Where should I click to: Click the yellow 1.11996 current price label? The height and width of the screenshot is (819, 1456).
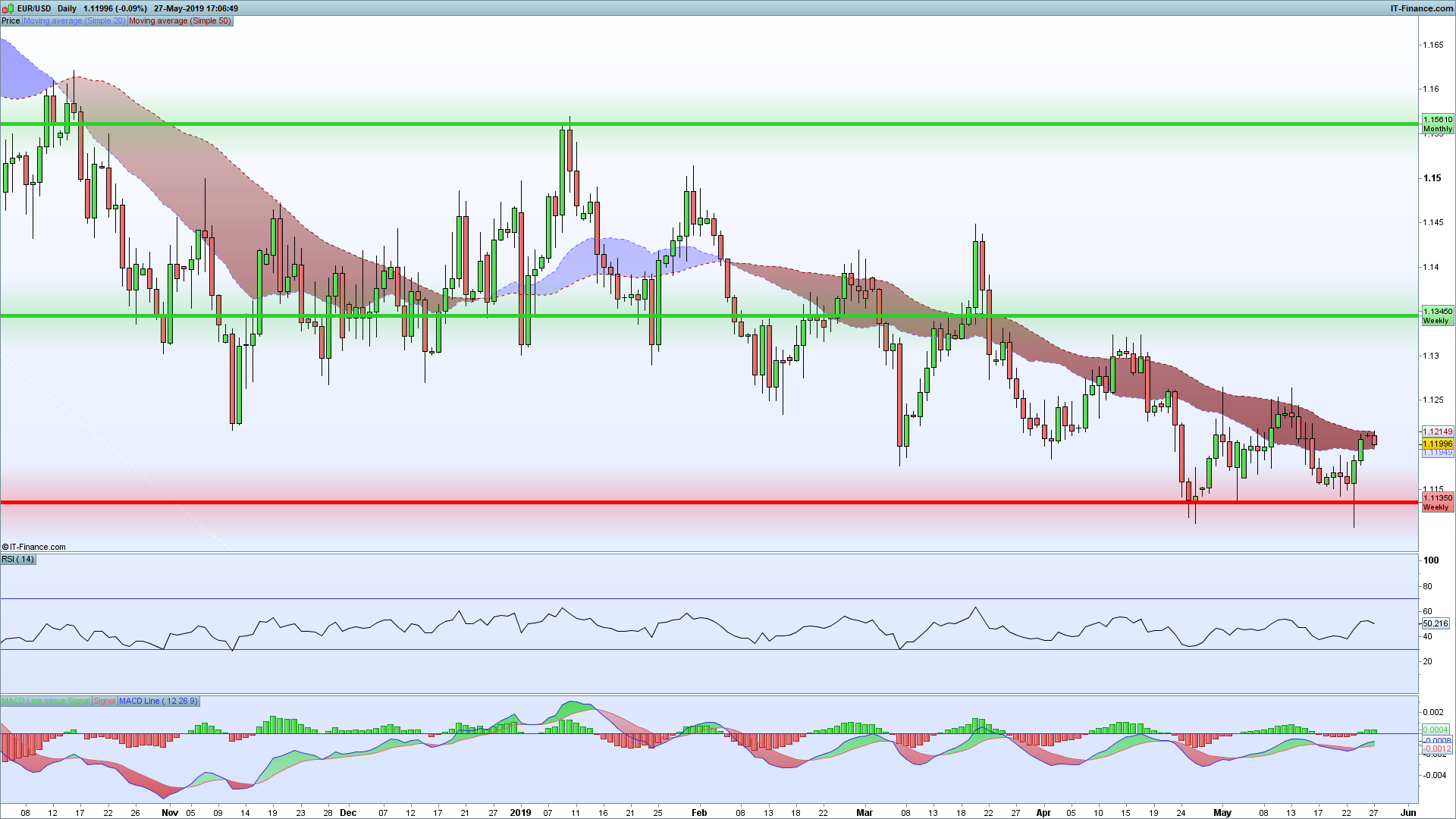point(1437,444)
